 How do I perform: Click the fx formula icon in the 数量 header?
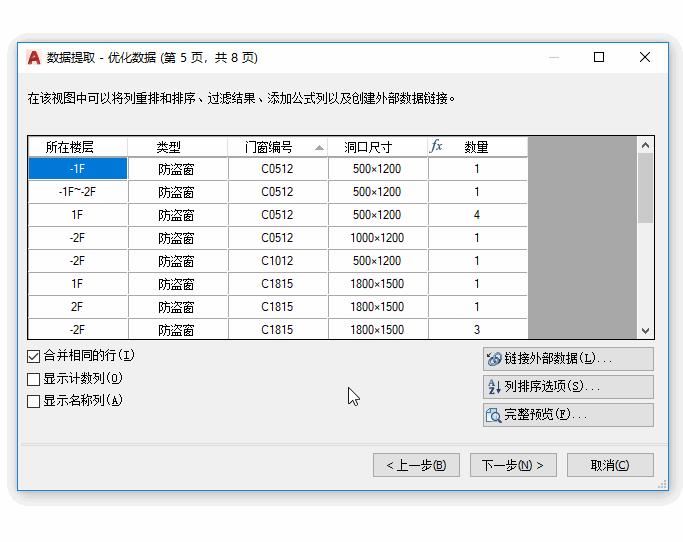click(436, 146)
